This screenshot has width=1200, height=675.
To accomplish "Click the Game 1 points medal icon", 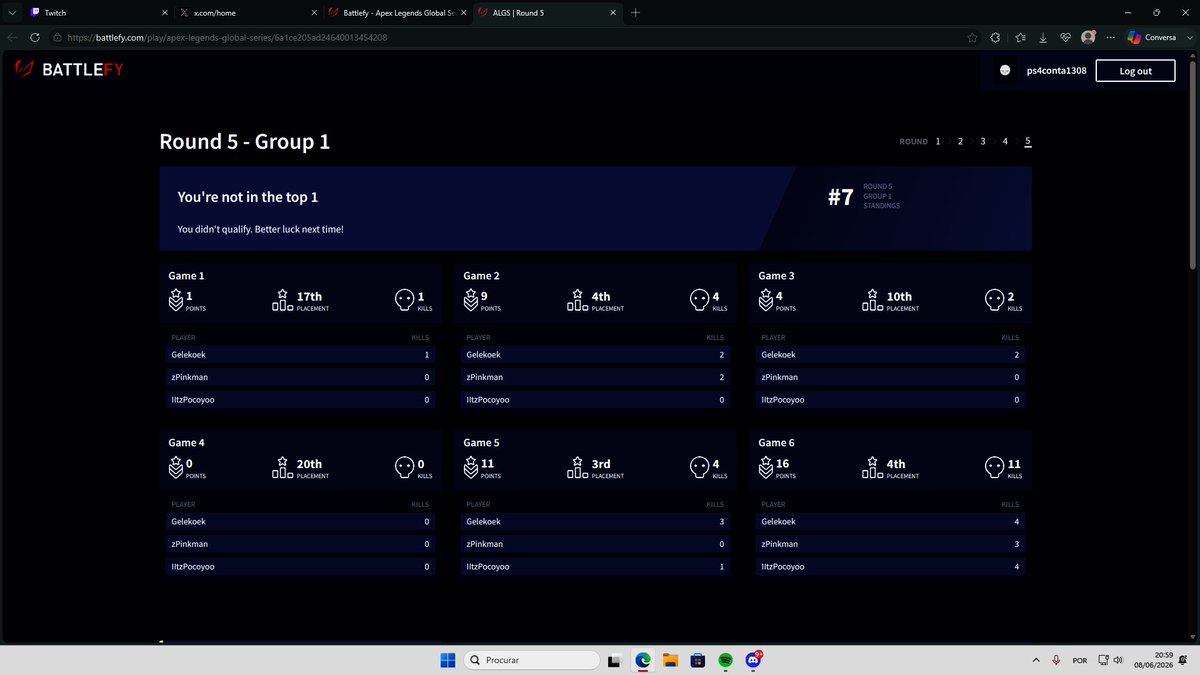I will [x=175, y=300].
